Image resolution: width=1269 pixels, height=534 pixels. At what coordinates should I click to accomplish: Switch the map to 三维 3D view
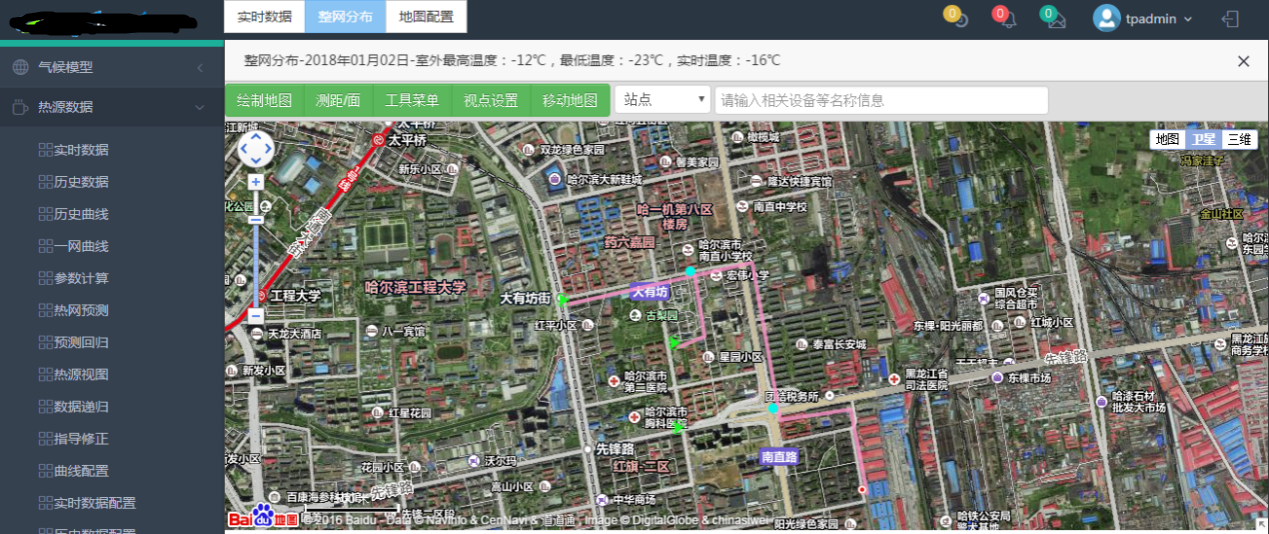coord(1239,139)
